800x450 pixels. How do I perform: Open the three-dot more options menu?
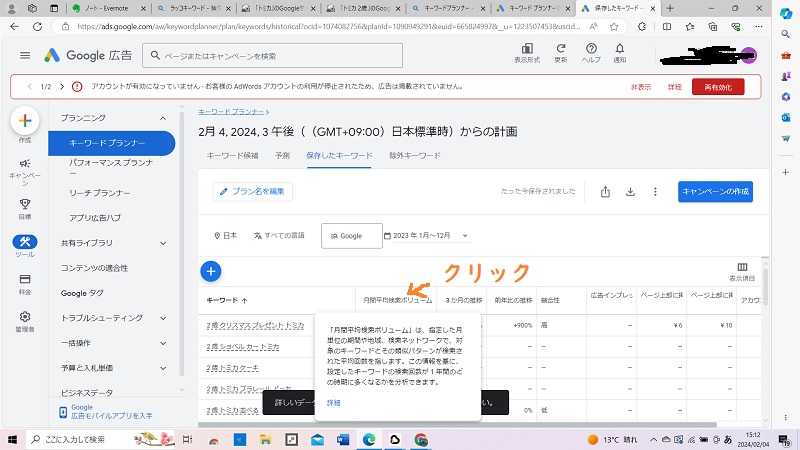pyautogui.click(x=655, y=192)
